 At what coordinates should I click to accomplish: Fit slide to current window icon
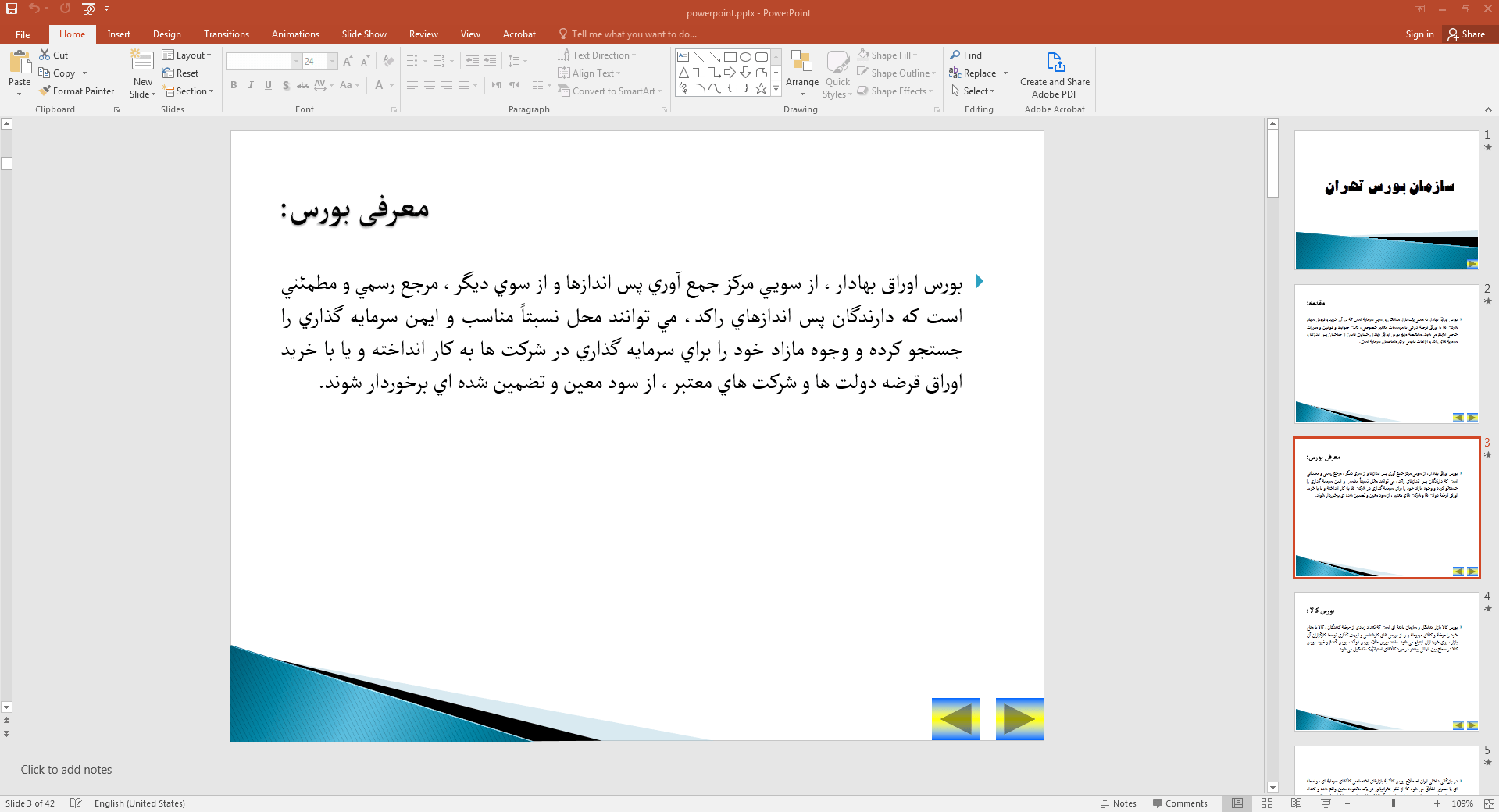pos(1488,803)
